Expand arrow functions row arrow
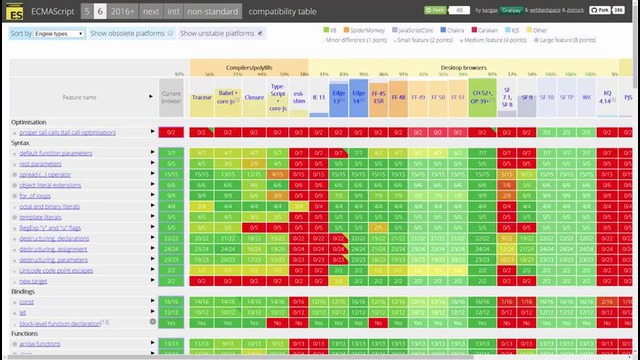640x360 pixels. tap(152, 343)
